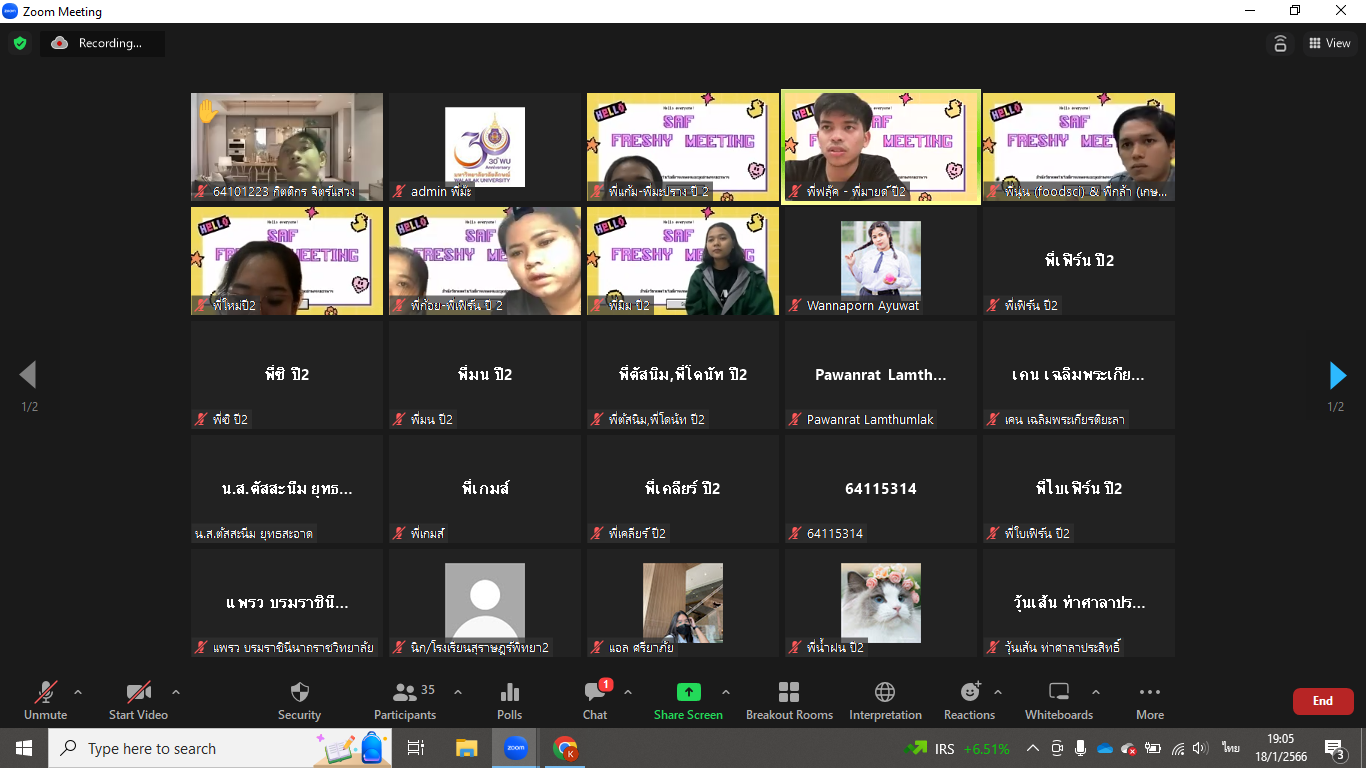Click the green encryption shield icon
The image size is (1366, 768).
click(20, 43)
